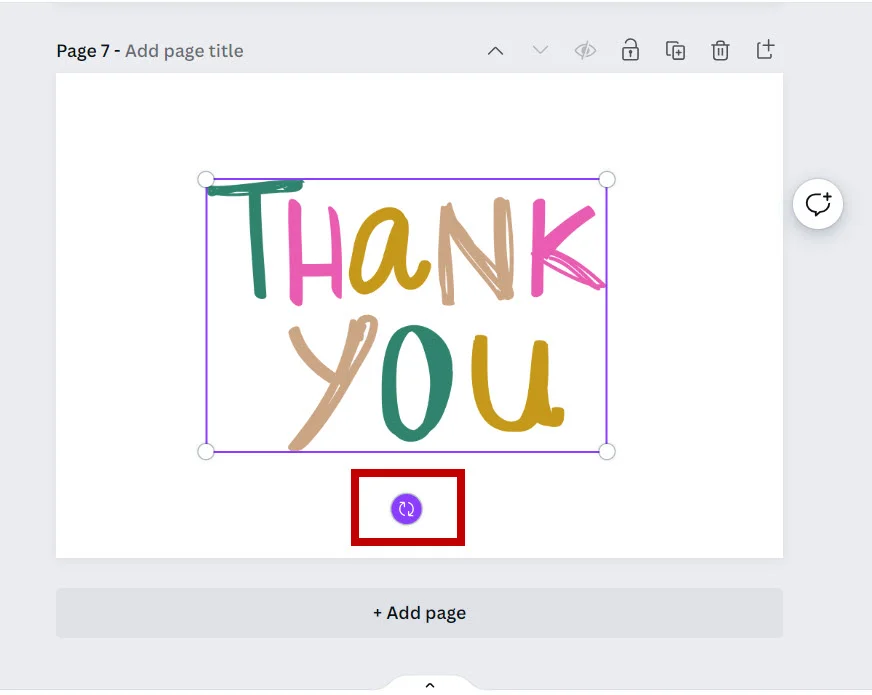Viewport: 872px width, 695px height.
Task: Click the Add page title field
Action: click(x=184, y=51)
